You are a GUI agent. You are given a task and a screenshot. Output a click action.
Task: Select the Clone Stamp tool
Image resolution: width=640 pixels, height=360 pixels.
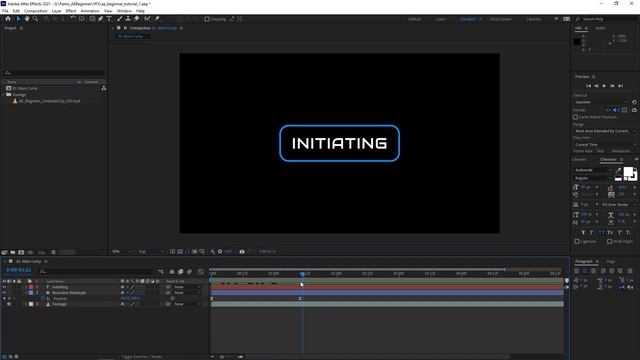128,19
